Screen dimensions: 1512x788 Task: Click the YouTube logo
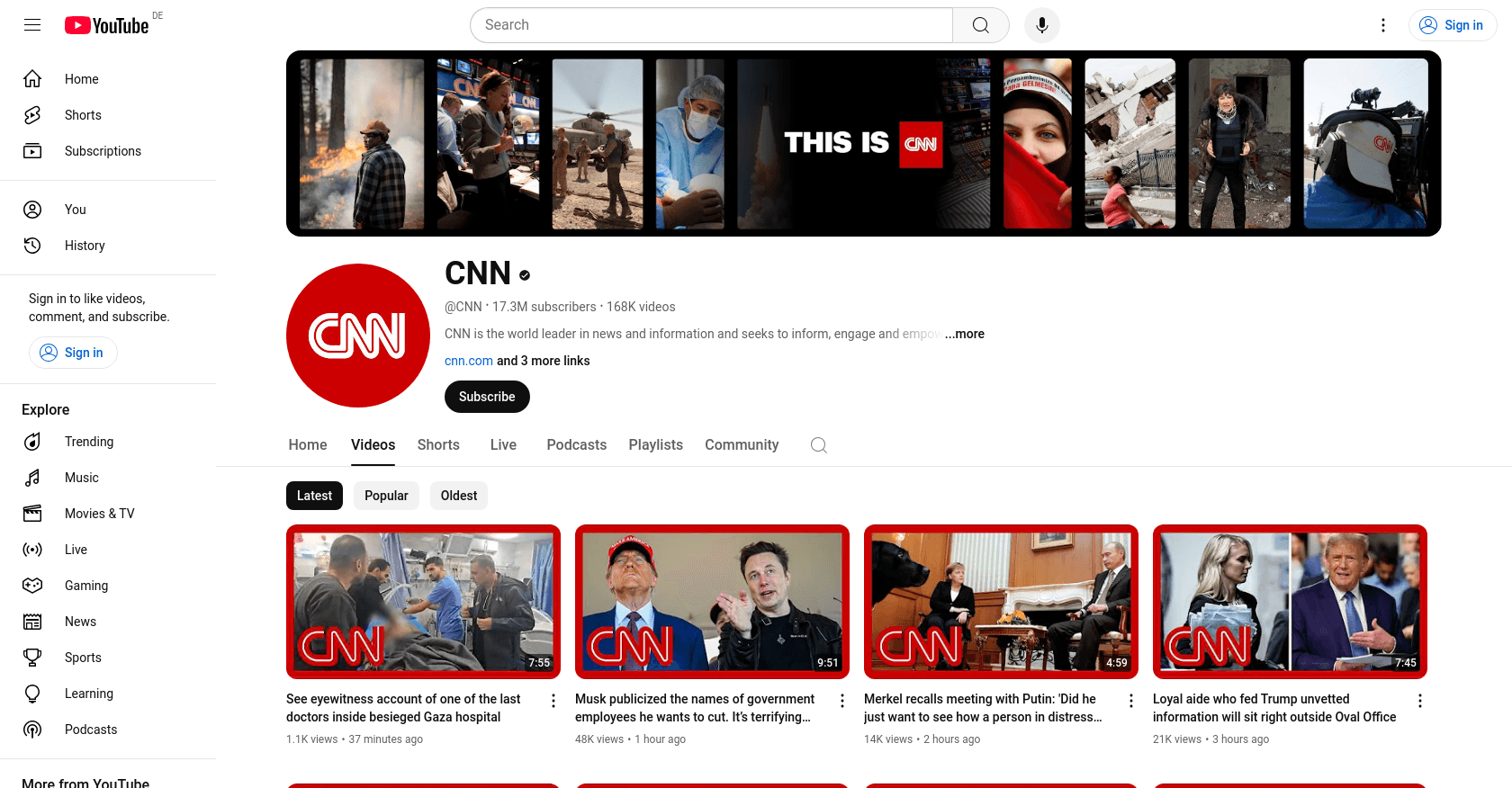pyautogui.click(x=107, y=25)
